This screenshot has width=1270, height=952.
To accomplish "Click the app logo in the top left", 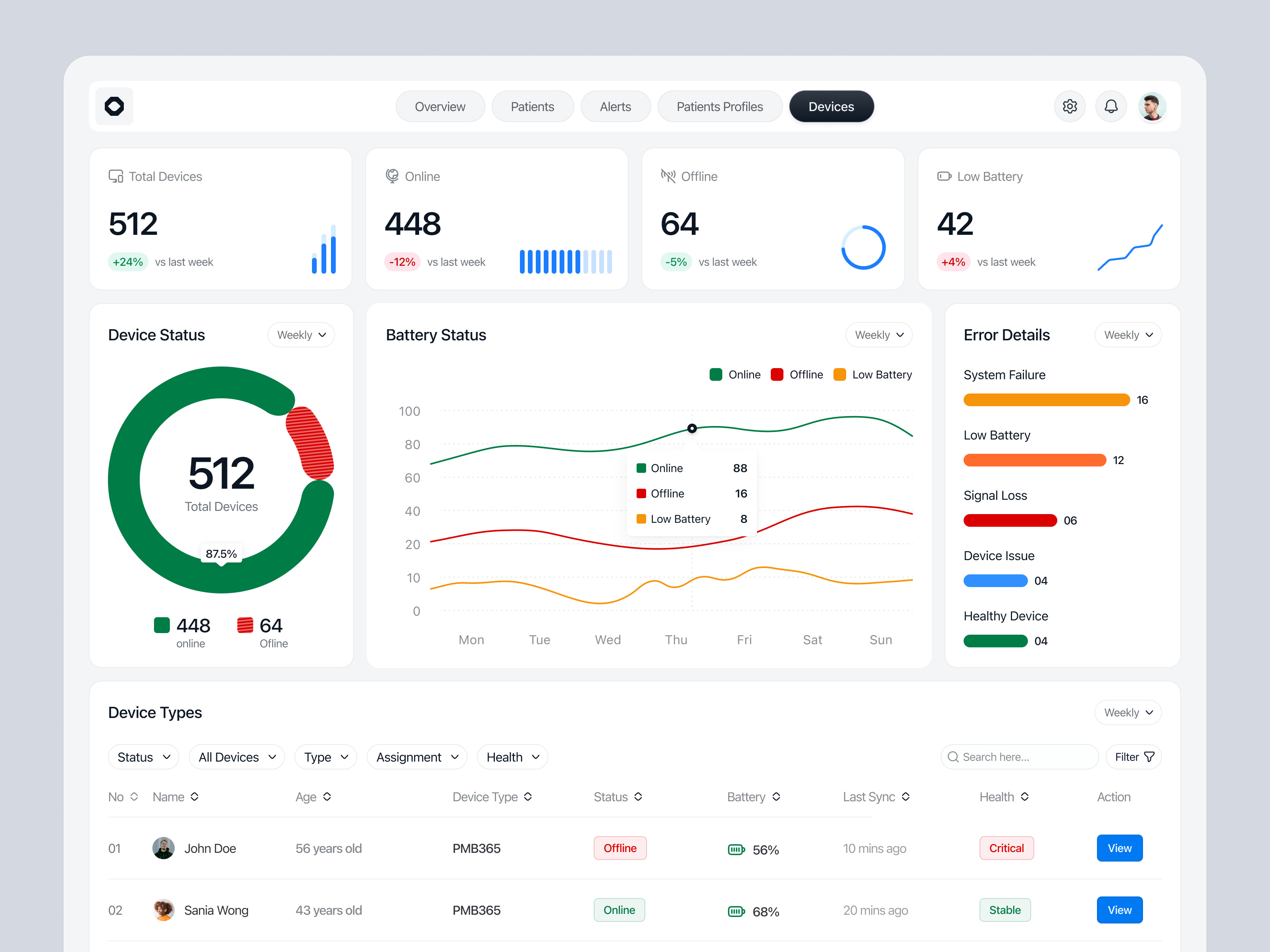I will (x=114, y=106).
